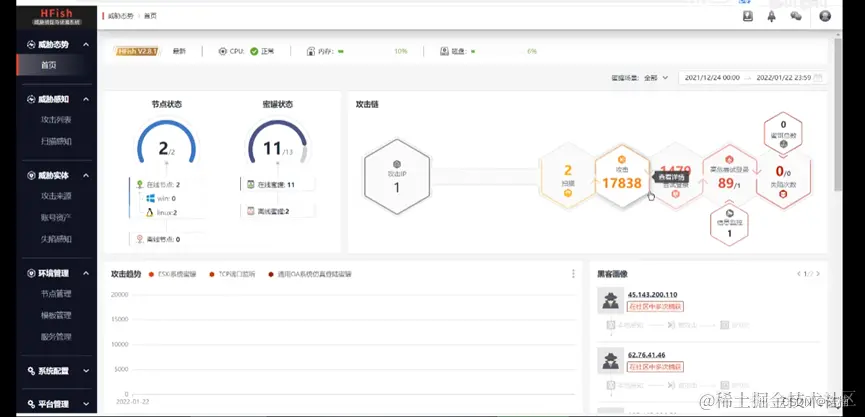865x417 pixels.
Task: Click the Windows logo beside win: 0
Action: pyautogui.click(x=150, y=198)
